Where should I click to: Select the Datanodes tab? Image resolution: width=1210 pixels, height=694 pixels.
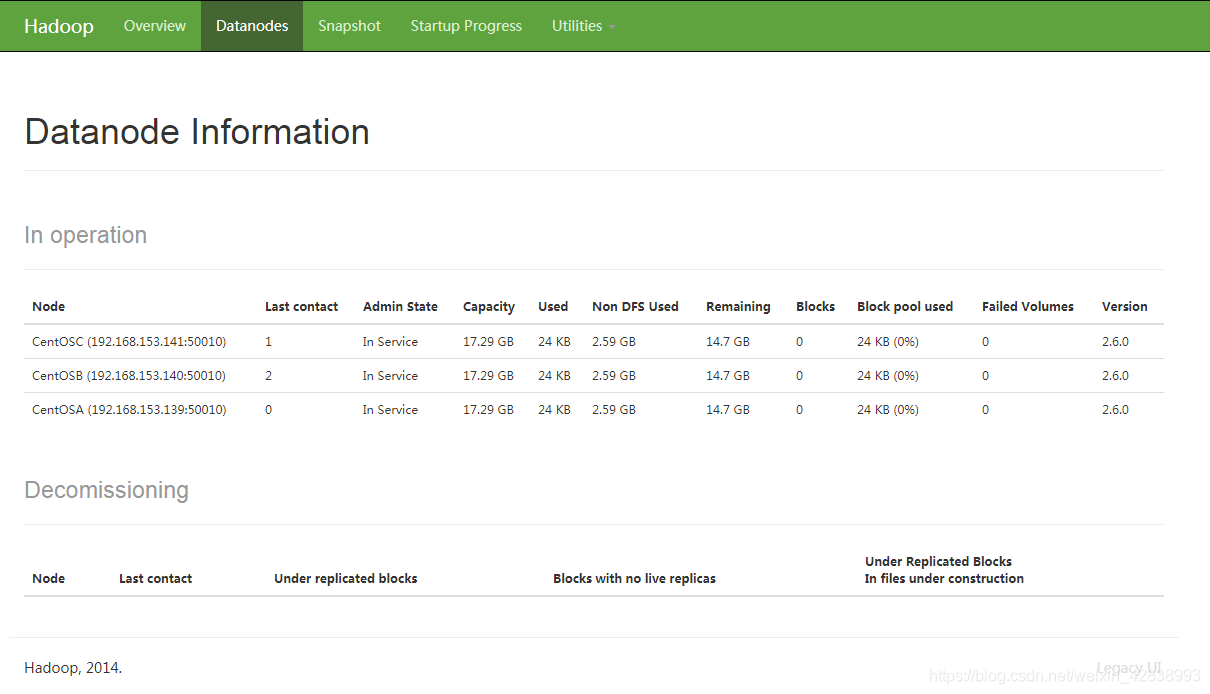point(252,26)
